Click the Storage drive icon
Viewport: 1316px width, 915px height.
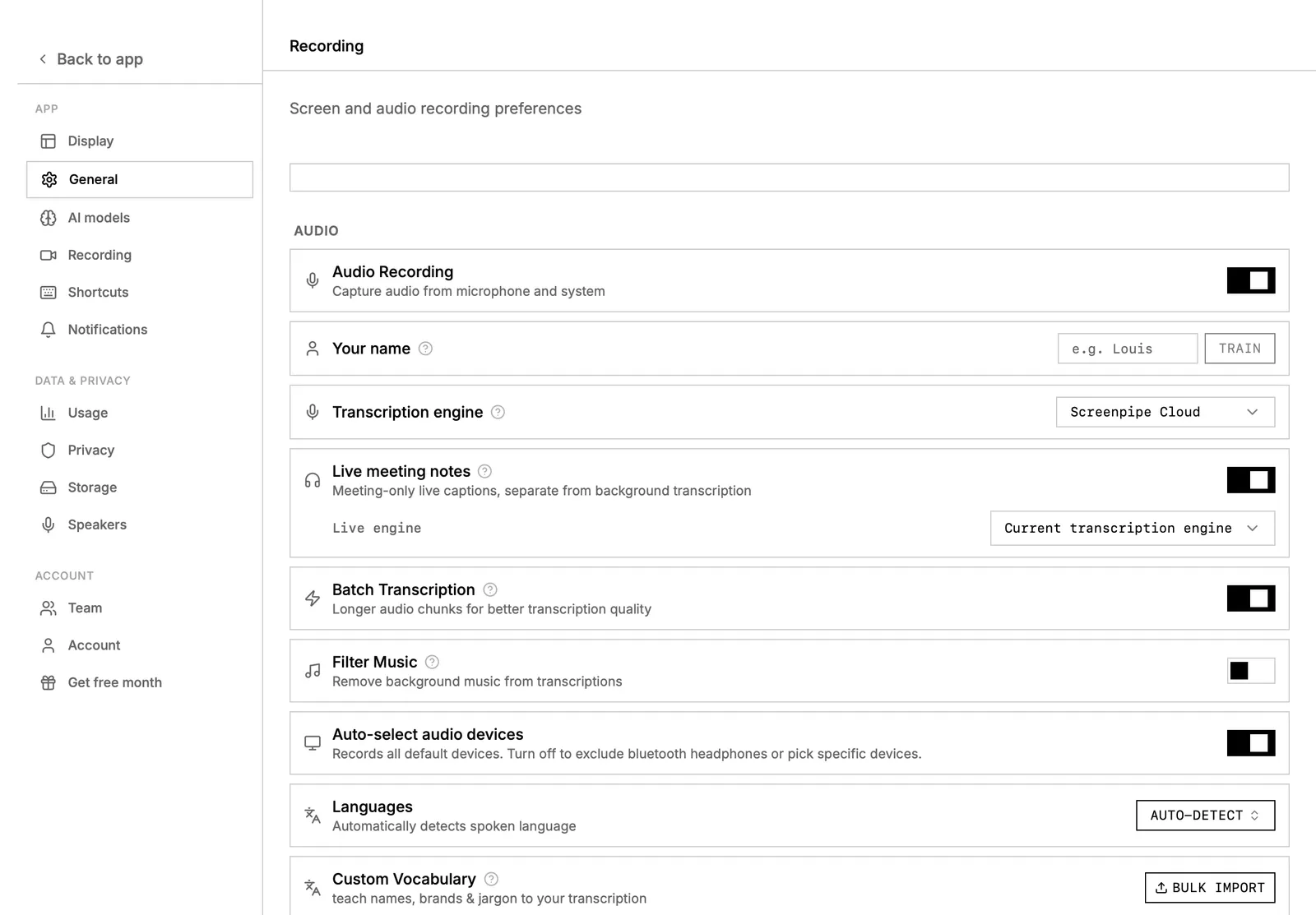[49, 488]
